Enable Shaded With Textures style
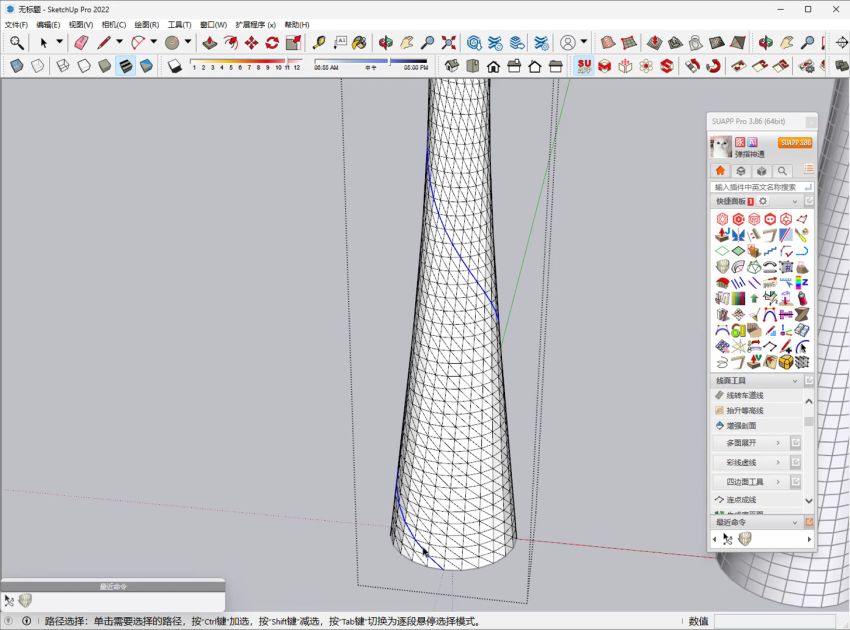 coord(125,66)
